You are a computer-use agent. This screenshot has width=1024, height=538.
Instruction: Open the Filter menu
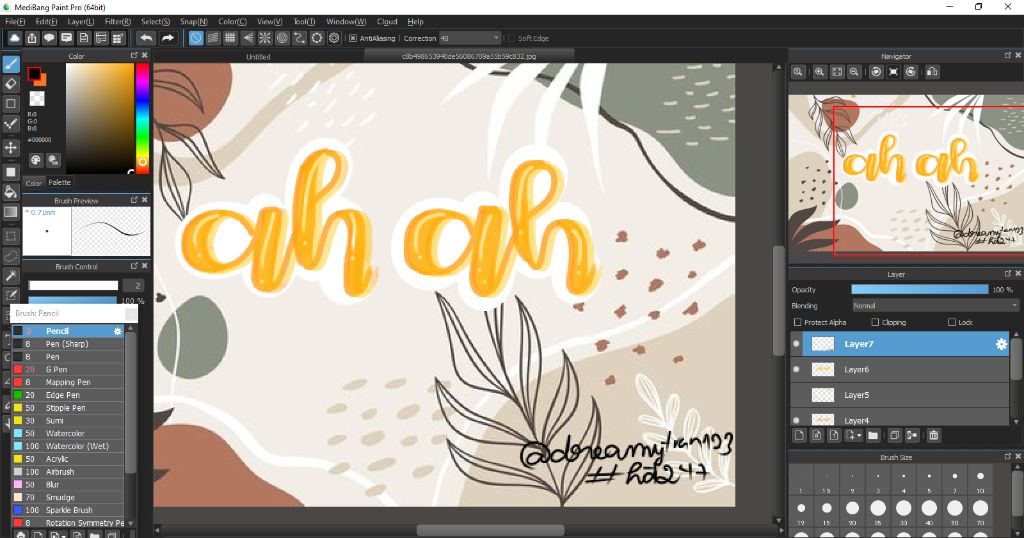118,22
